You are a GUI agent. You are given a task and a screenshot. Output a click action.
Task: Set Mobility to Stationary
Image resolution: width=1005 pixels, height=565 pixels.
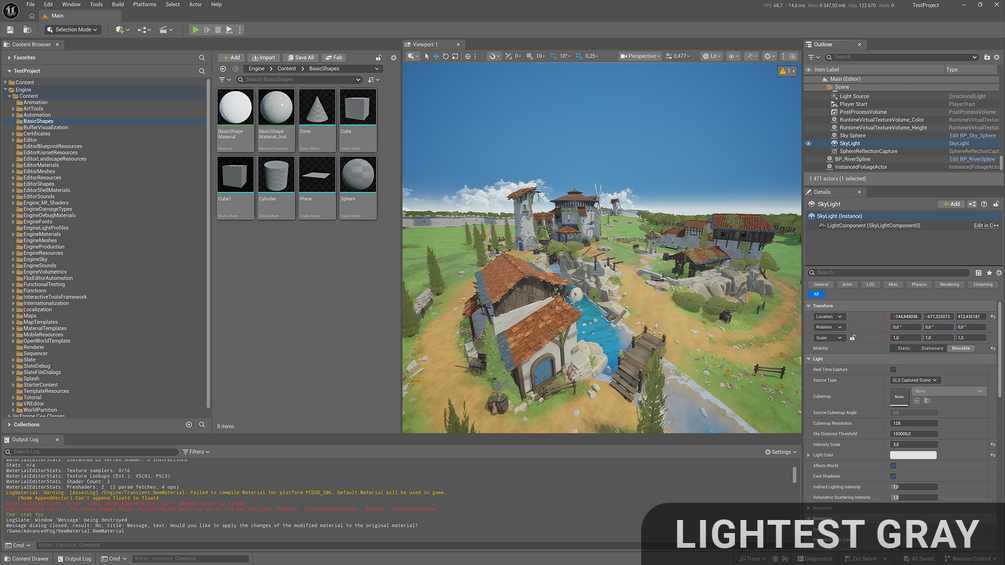coord(932,348)
